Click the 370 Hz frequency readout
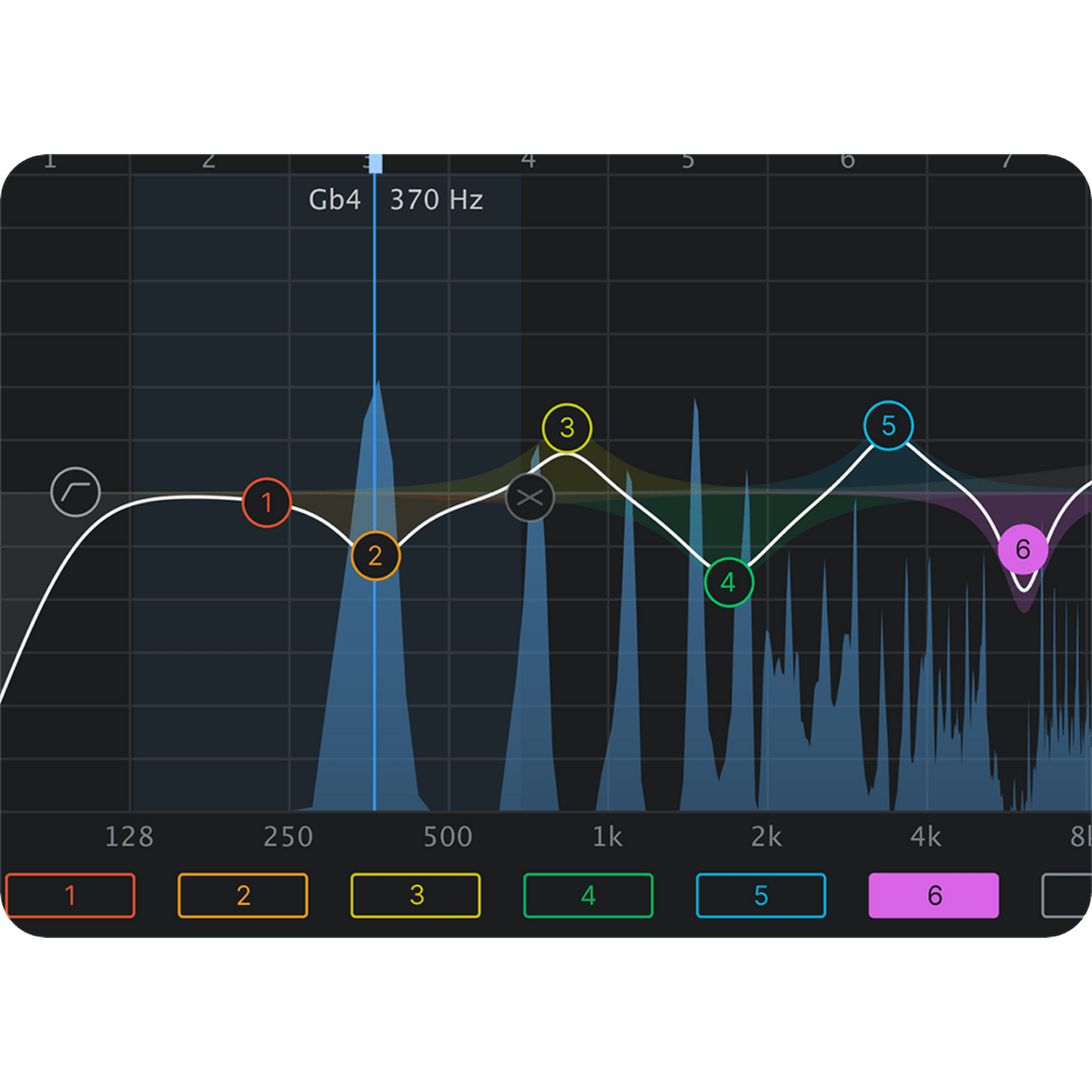1092x1092 pixels. (x=436, y=200)
